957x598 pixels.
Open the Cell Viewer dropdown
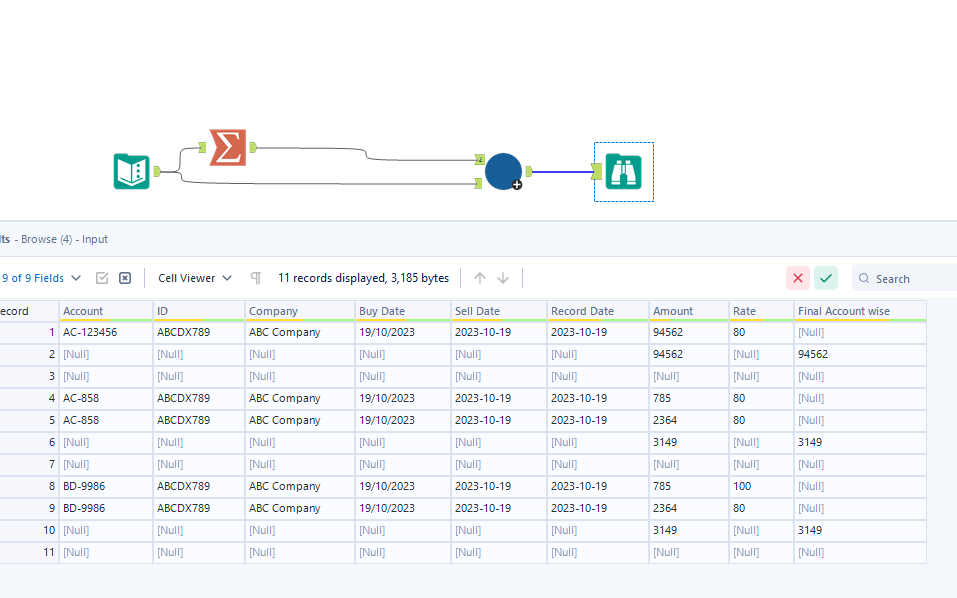tap(186, 277)
